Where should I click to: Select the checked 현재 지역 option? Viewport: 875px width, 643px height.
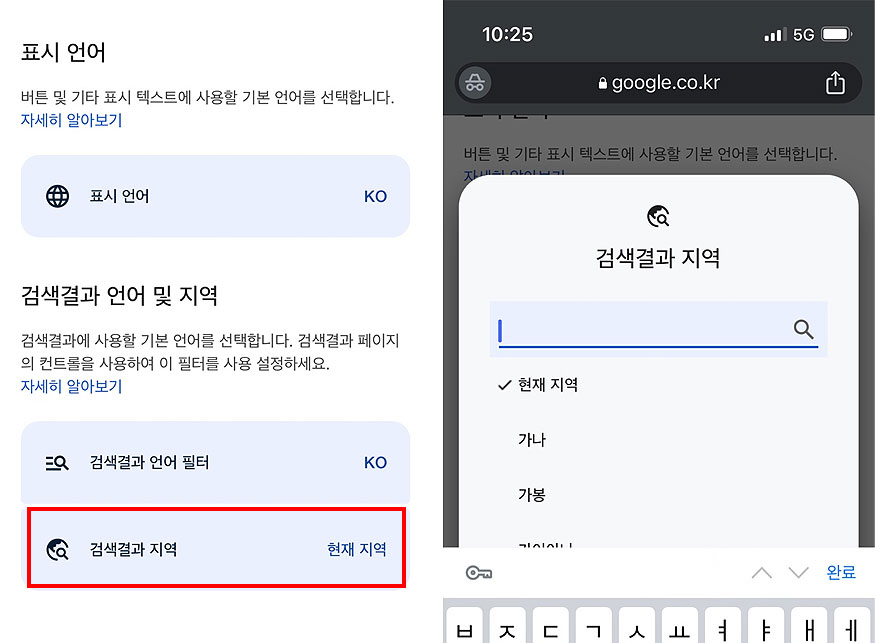[658, 385]
